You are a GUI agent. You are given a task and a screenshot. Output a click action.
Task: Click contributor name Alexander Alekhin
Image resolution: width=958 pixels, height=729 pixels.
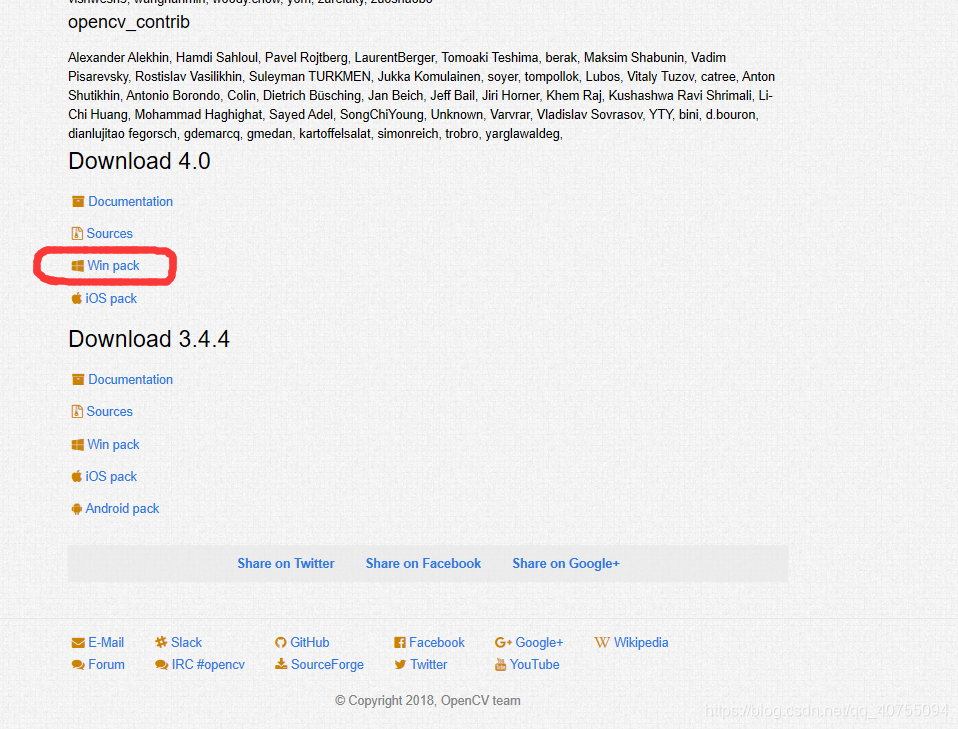(119, 57)
